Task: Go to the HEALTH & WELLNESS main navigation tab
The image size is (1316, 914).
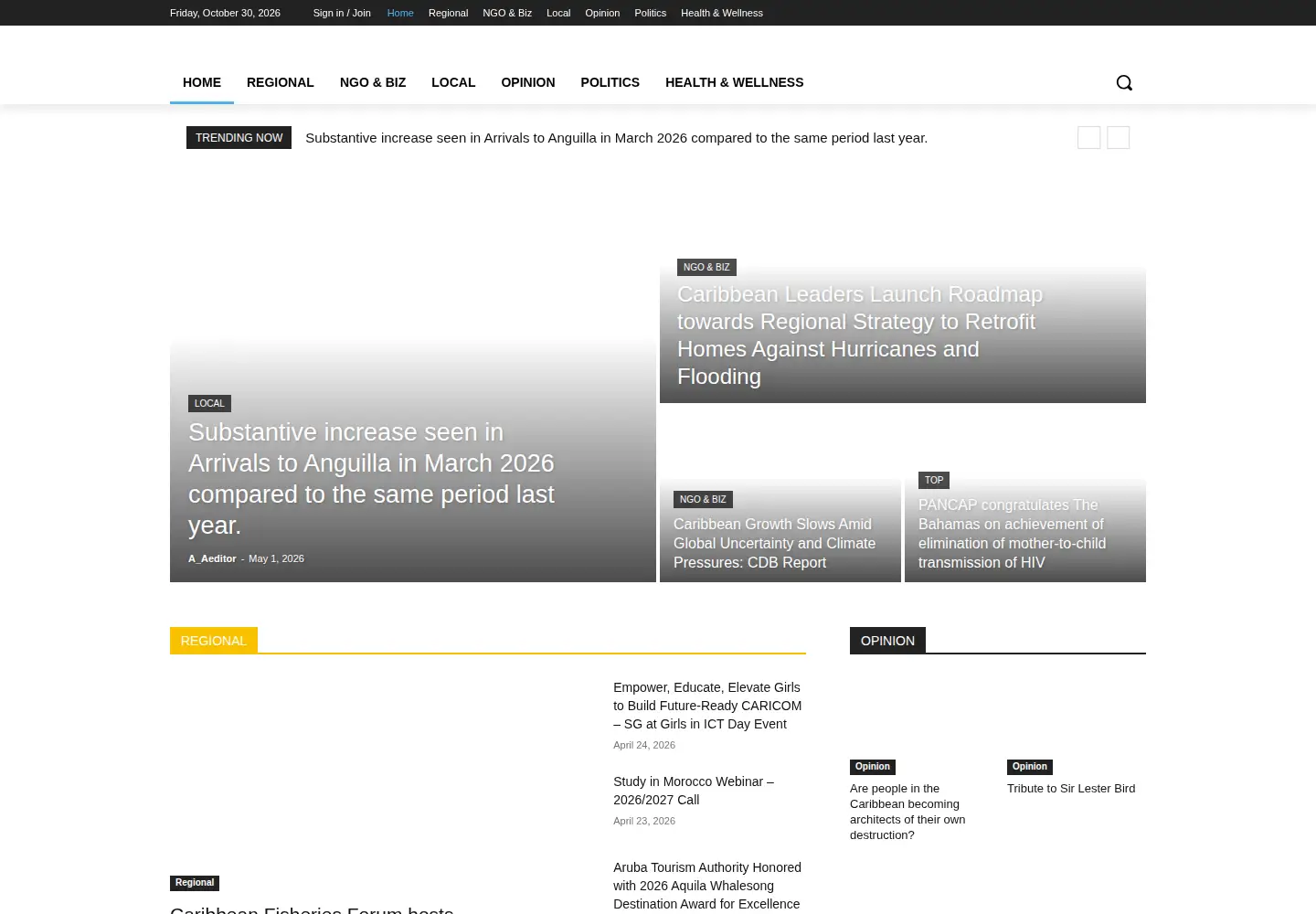Action: tap(735, 82)
